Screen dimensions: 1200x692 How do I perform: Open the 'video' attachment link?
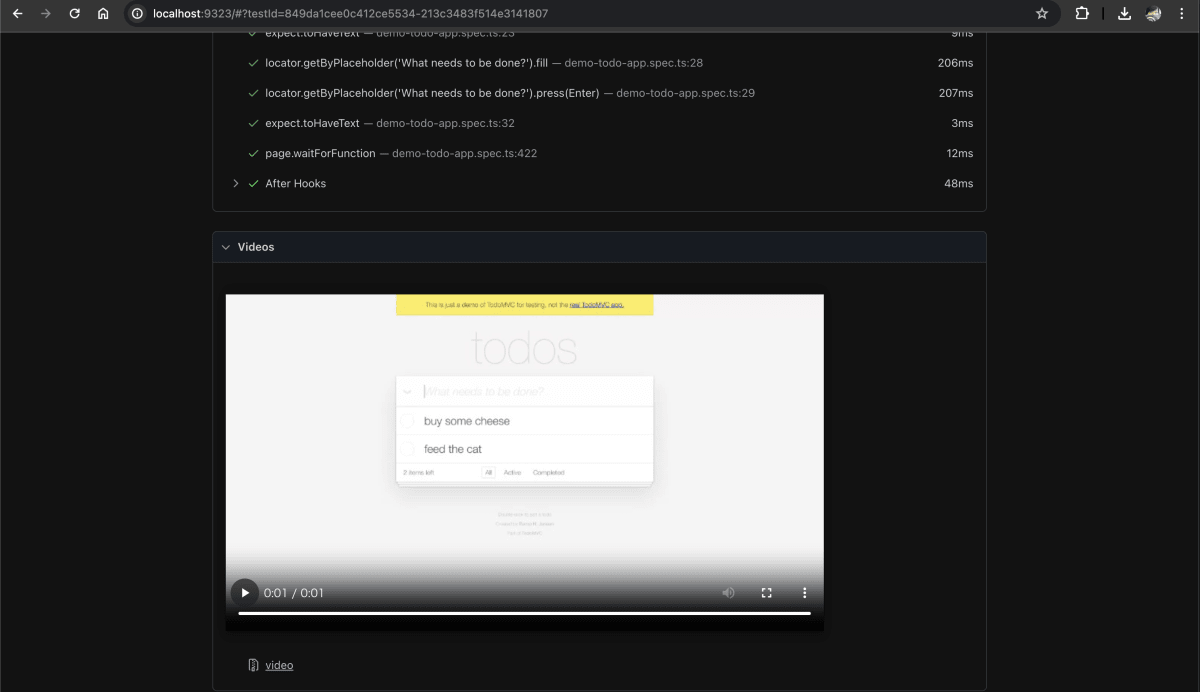pyautogui.click(x=279, y=664)
